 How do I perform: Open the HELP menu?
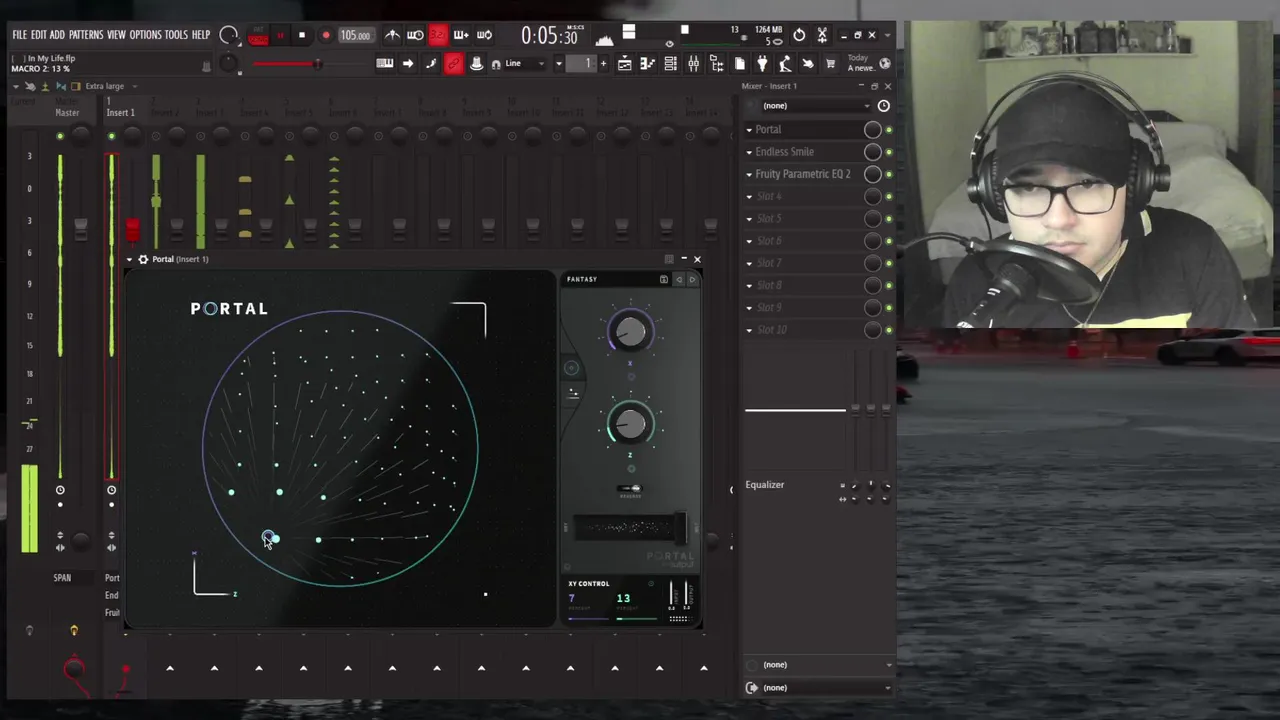tap(201, 35)
